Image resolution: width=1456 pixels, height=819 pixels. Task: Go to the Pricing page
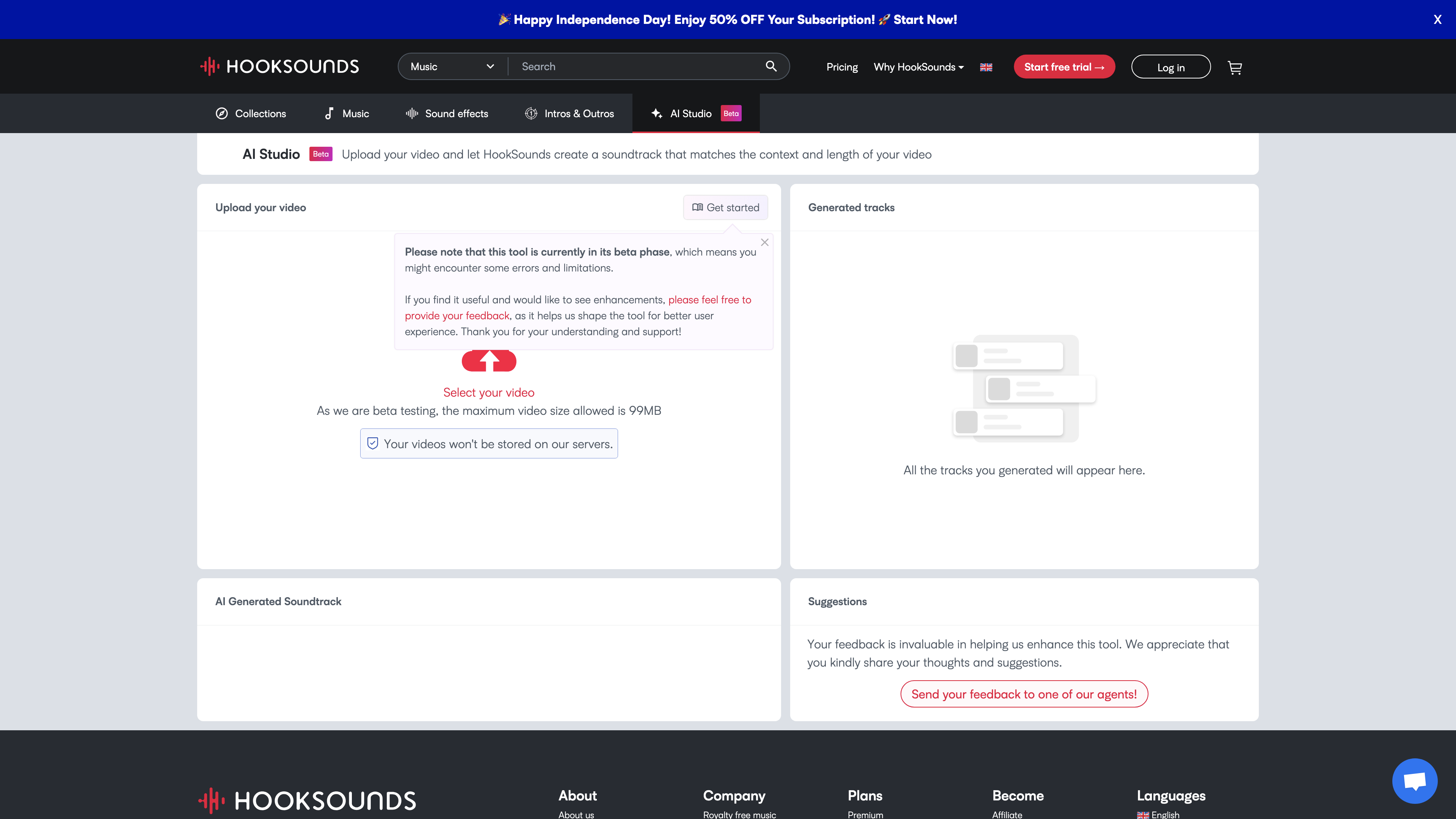842,67
